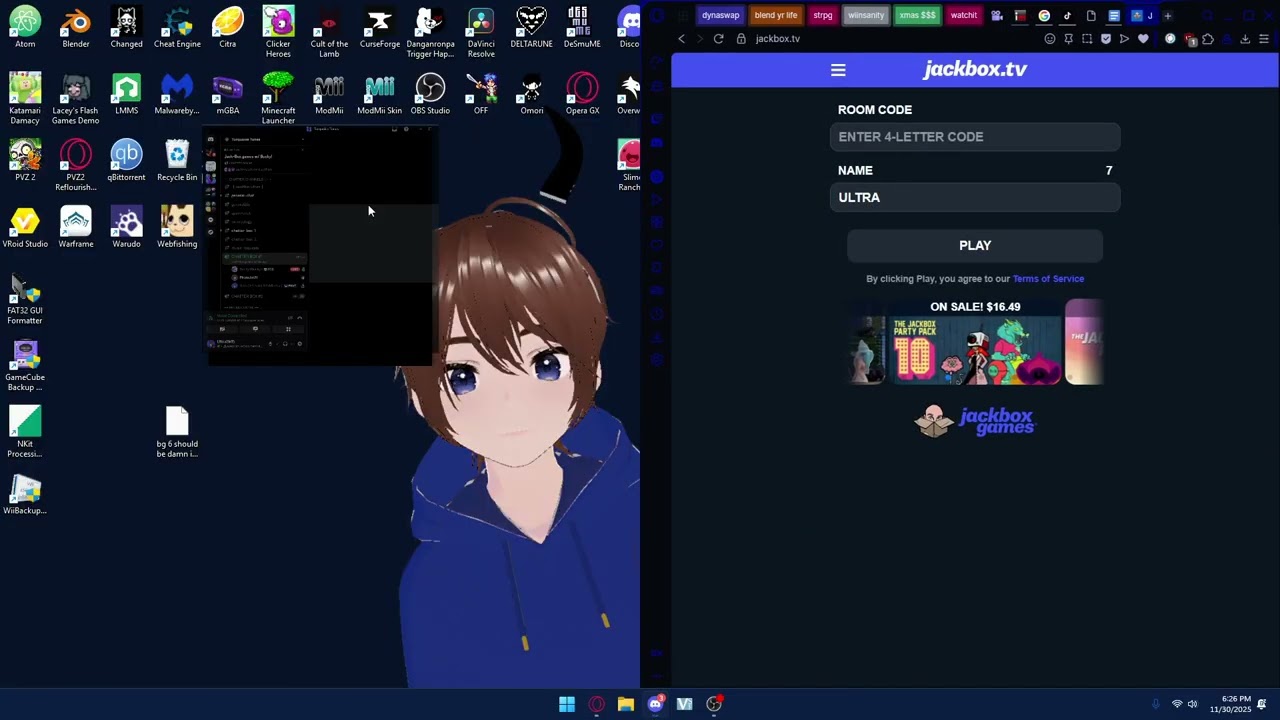Reload the jackbox.tv page
The height and width of the screenshot is (720, 1280).
point(718,39)
